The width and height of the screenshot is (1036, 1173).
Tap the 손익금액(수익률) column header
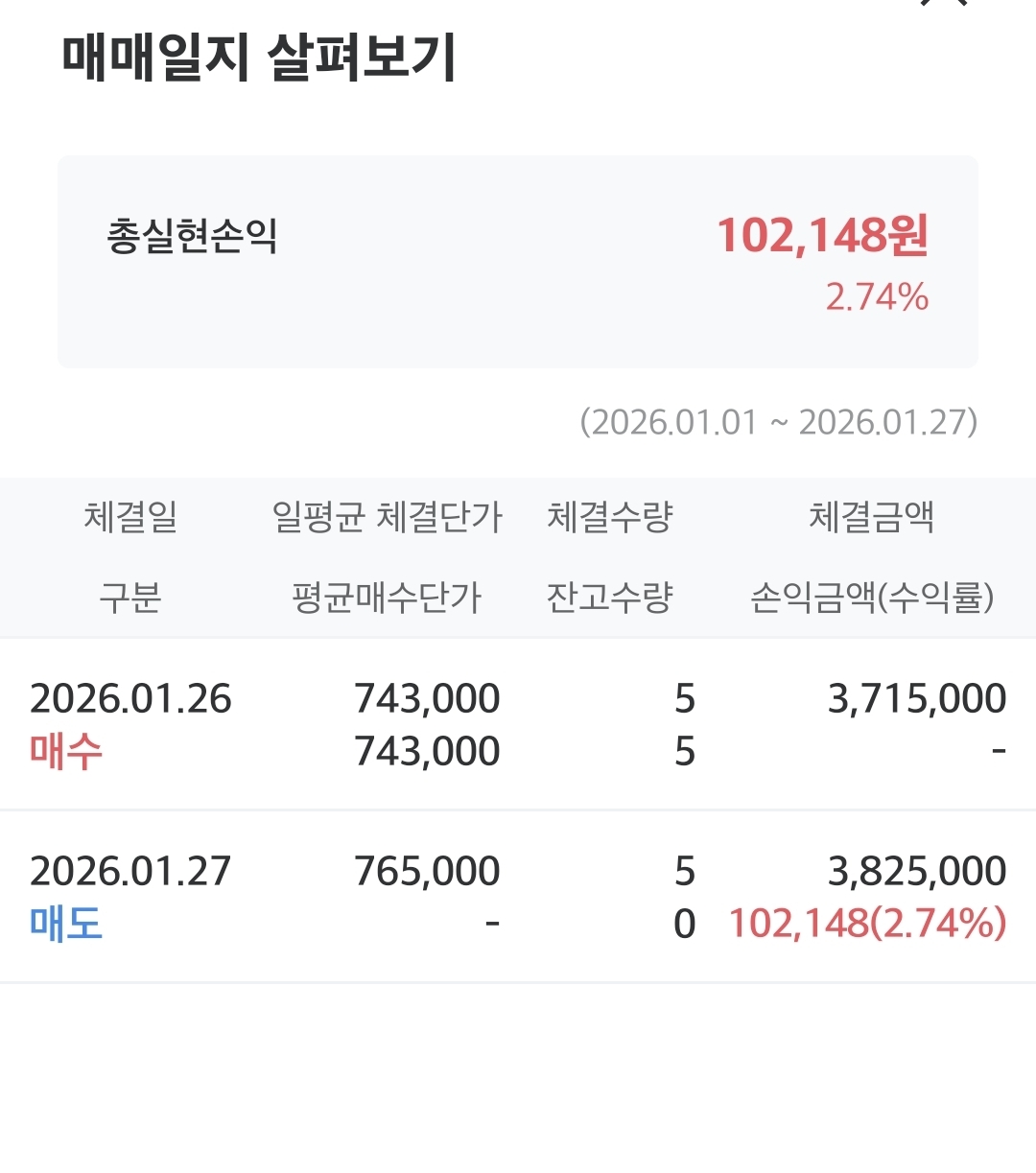point(872,598)
